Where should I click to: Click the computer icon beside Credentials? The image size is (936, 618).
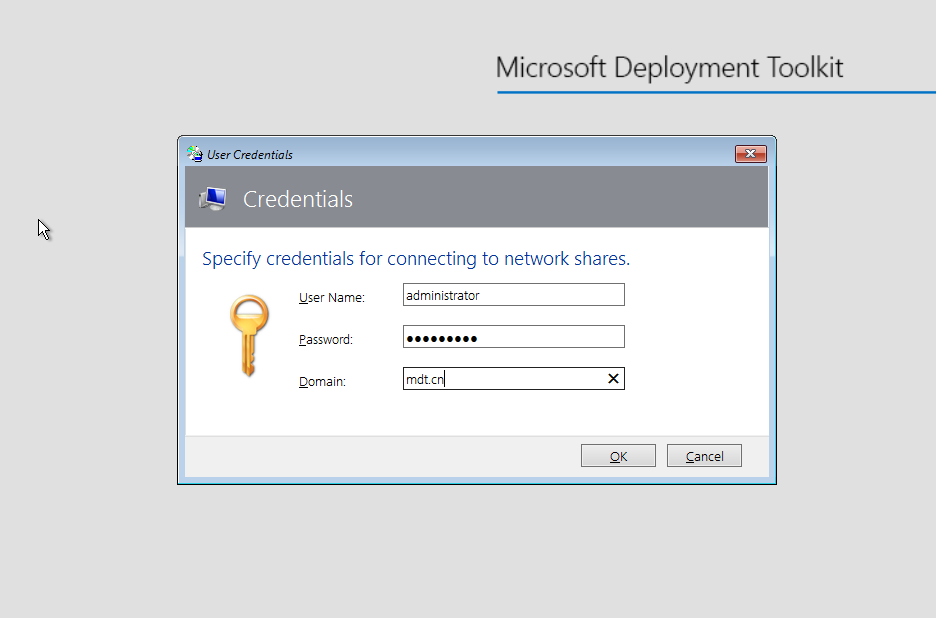212,199
